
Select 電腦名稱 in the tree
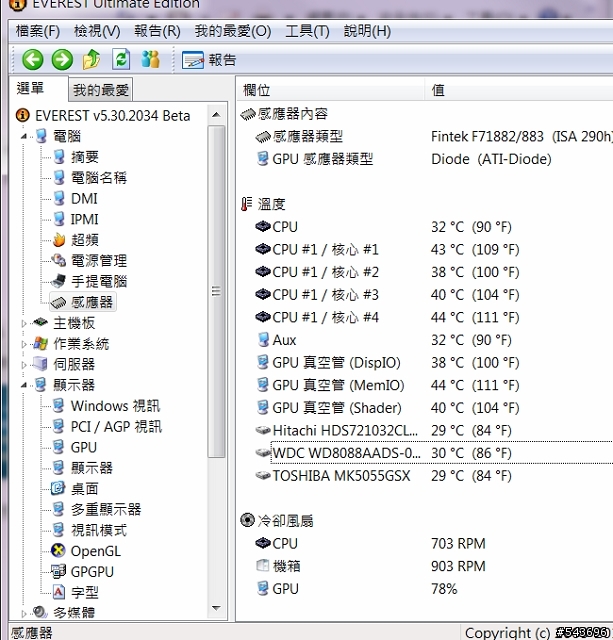(99, 178)
